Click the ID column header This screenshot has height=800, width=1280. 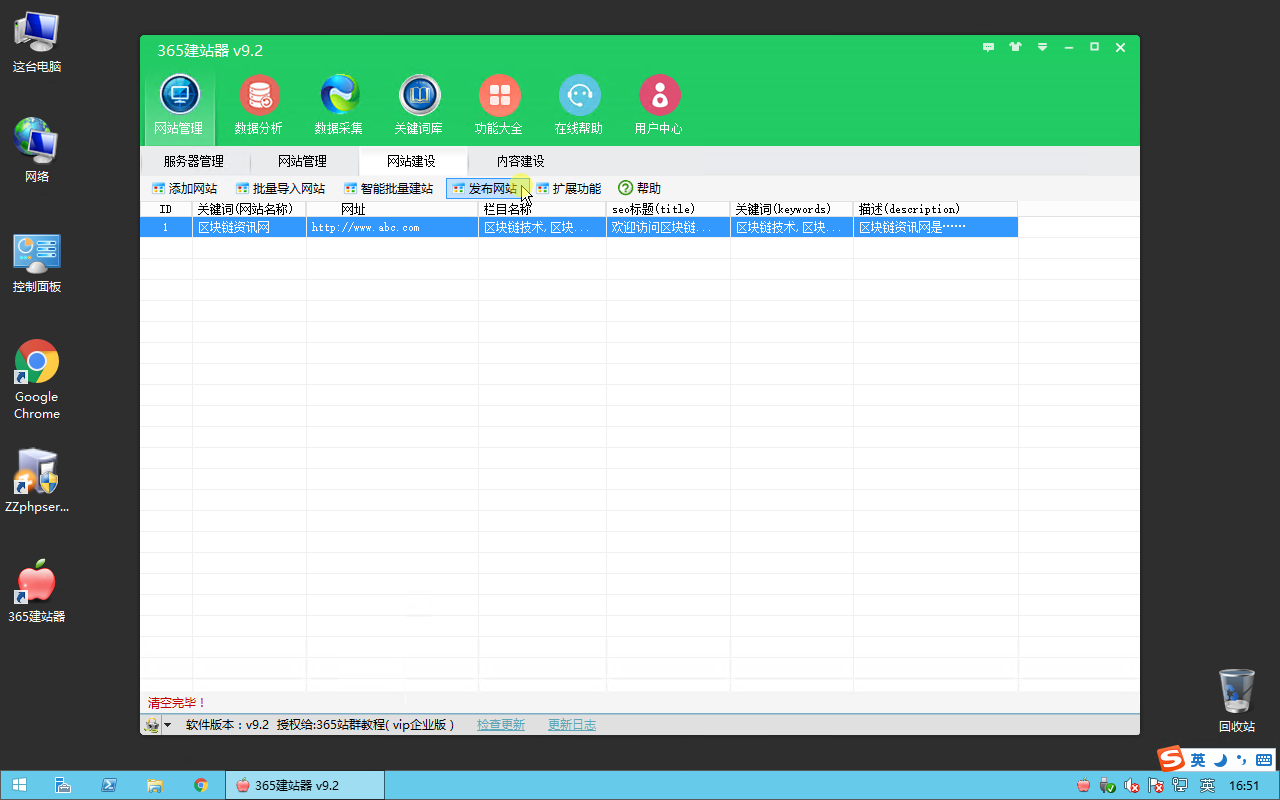pyautogui.click(x=166, y=209)
